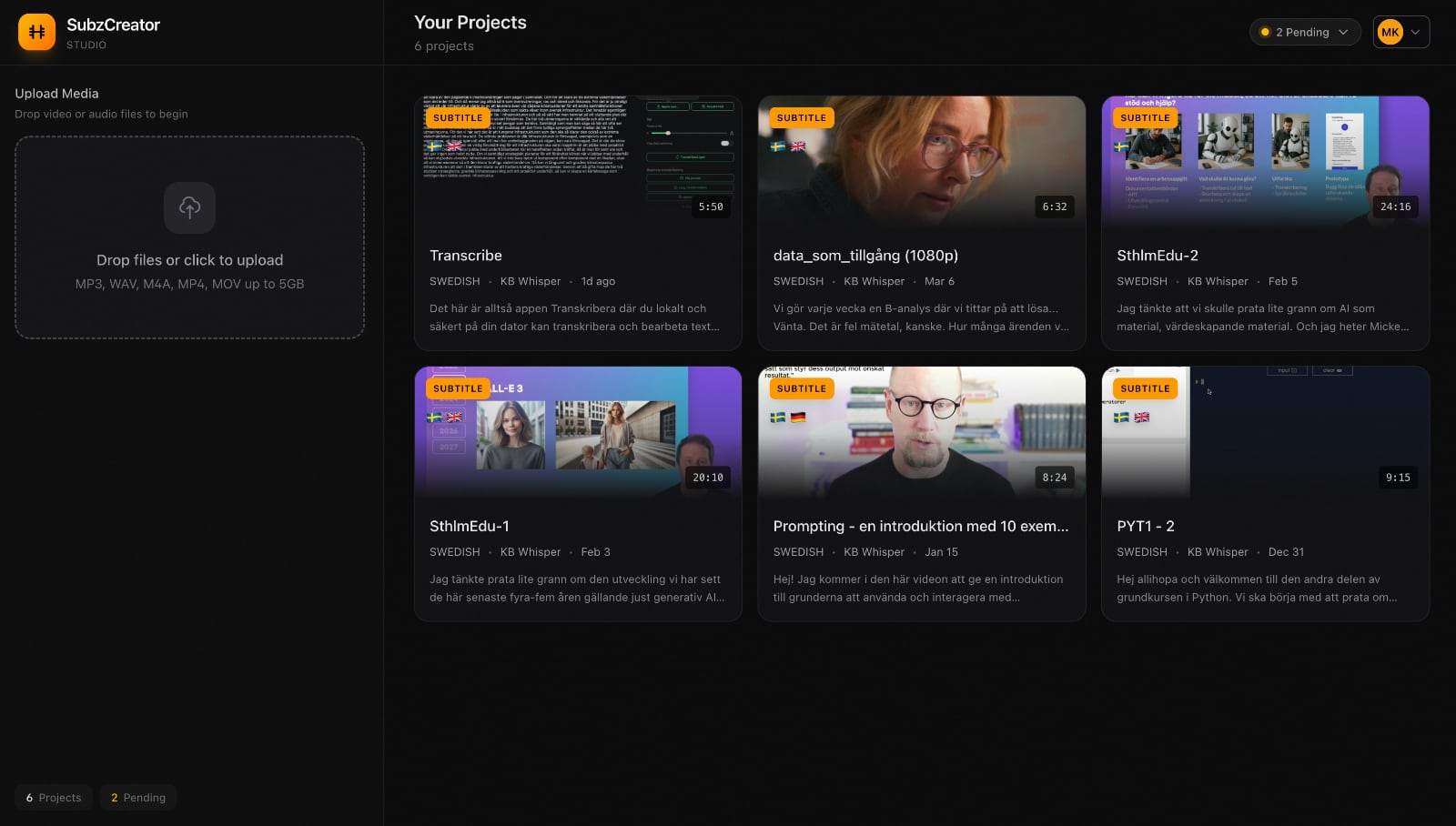
Task: Toggle the SUBTITLE badge on PYT1 - 2
Action: [x=1145, y=388]
